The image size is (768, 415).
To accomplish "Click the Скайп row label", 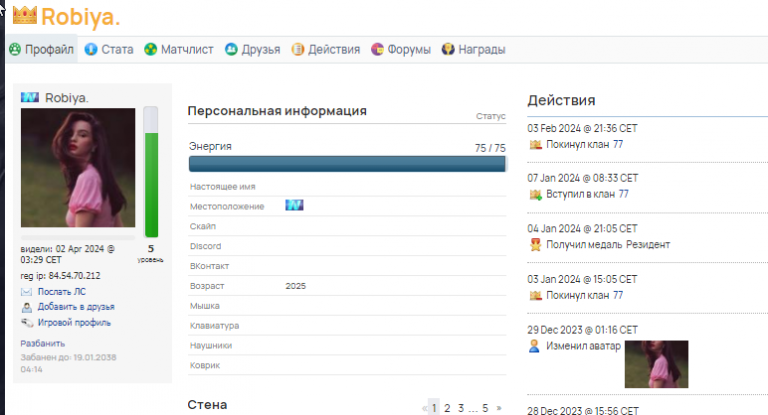I will (x=203, y=226).
